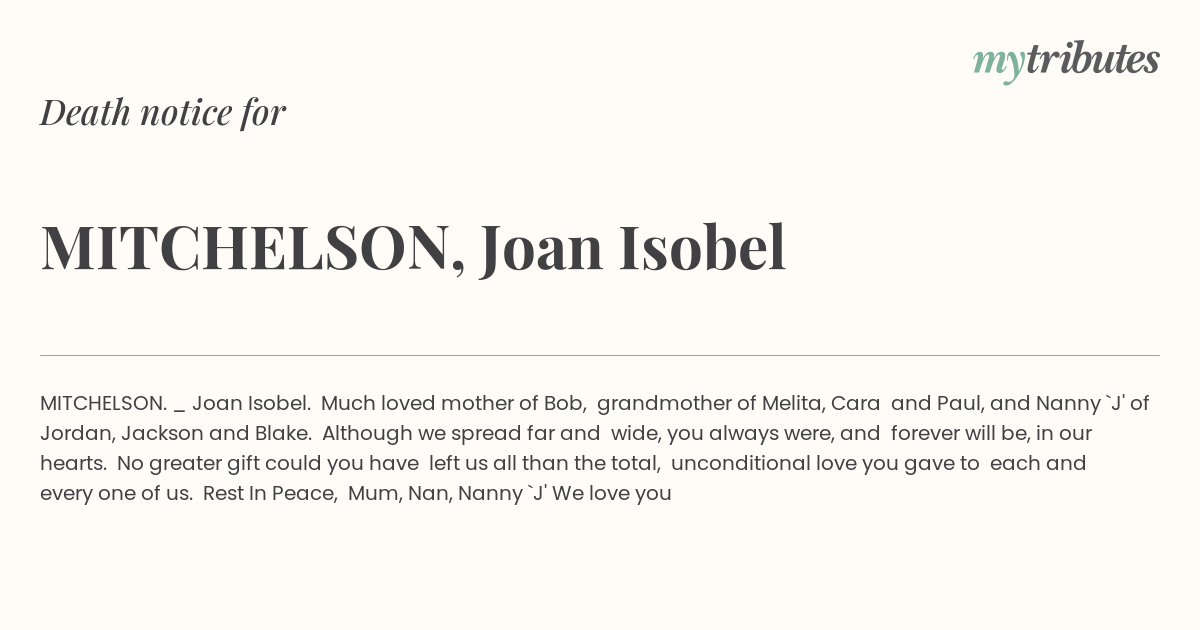Click the word "MITCHELSON," in the large title

click(253, 250)
